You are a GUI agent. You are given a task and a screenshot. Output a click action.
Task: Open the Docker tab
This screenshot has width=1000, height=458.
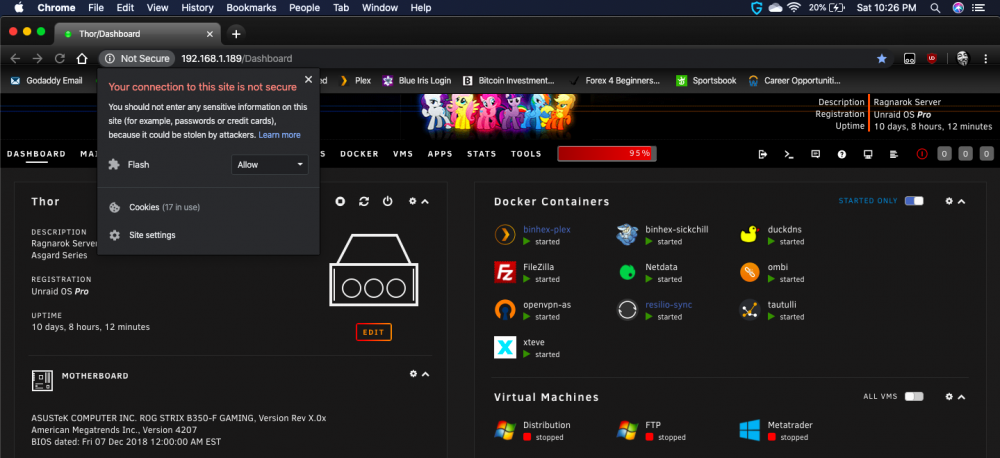click(x=359, y=154)
